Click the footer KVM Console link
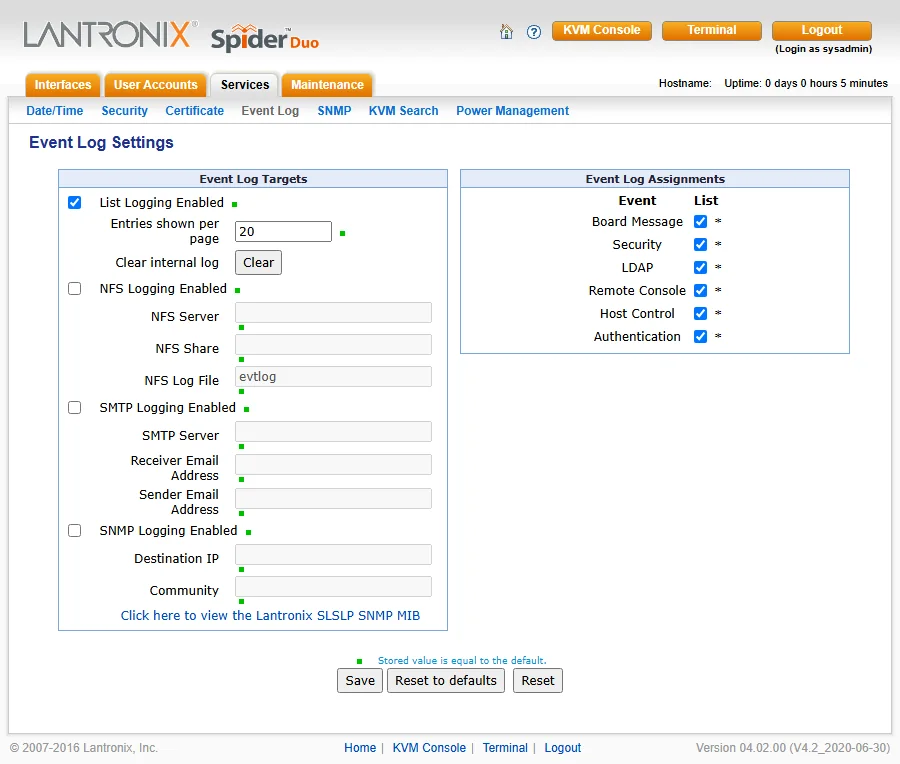Viewport: 900px width, 764px height. [429, 748]
